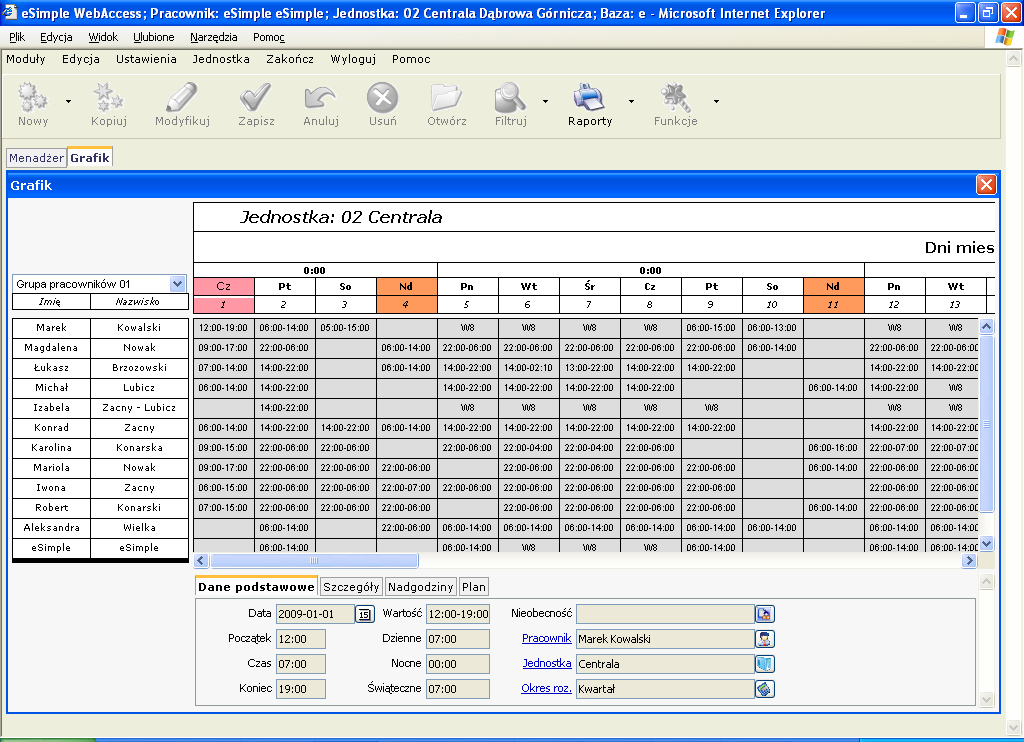Image resolution: width=1024 pixels, height=742 pixels.
Task: Select Iwona Zacny's 22:00-07:00 cell
Action: pos(406,488)
